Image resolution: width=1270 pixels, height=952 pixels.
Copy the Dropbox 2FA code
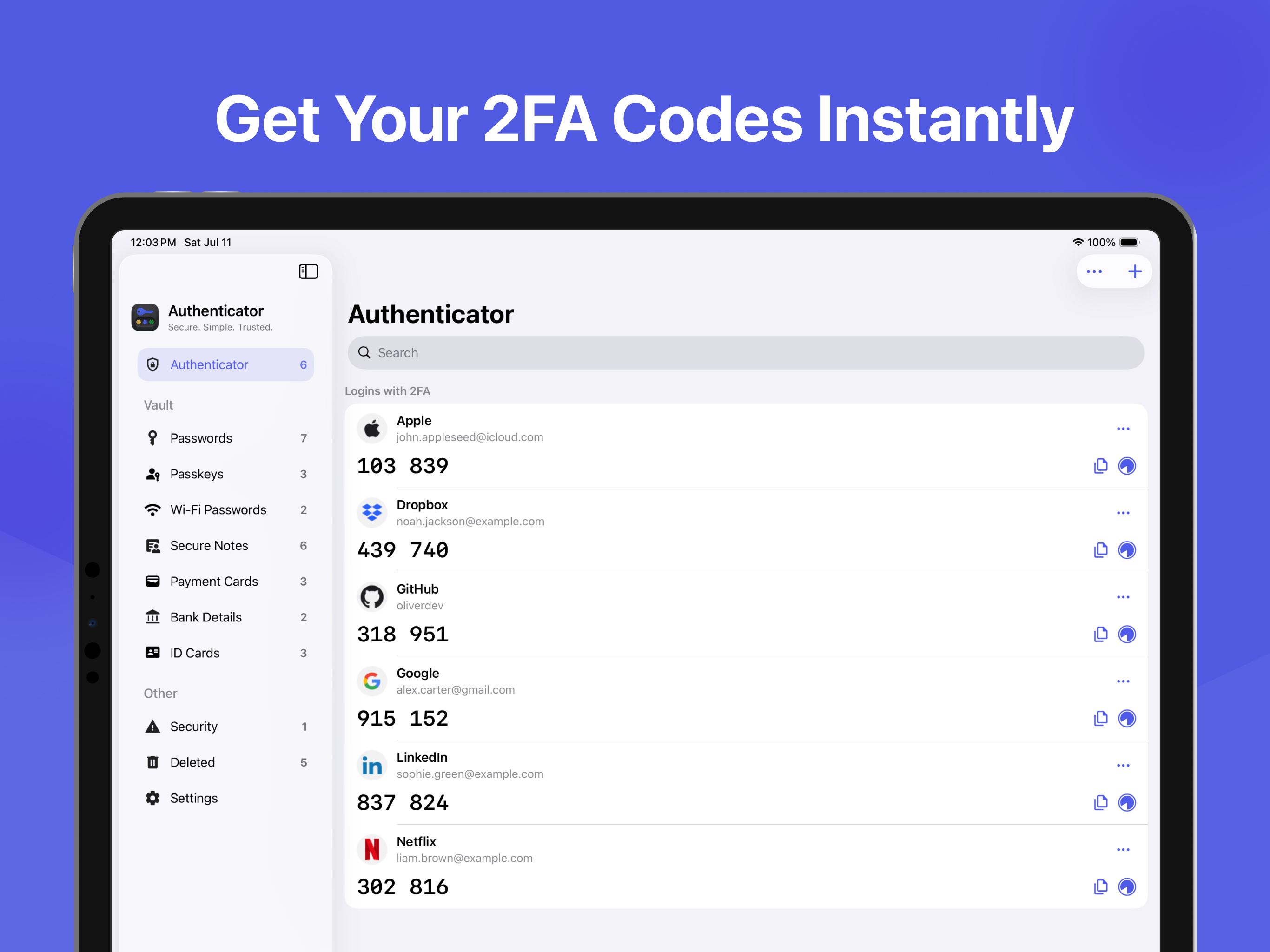click(x=1101, y=550)
